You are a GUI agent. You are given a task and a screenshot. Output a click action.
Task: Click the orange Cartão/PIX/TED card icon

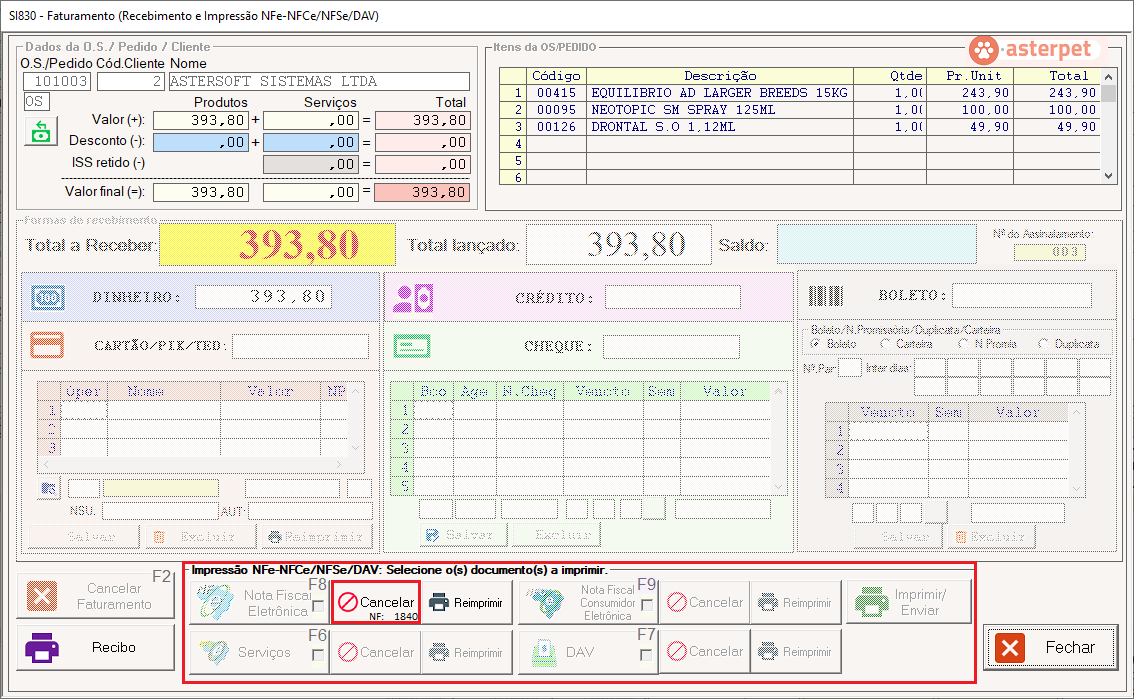pyautogui.click(x=47, y=345)
